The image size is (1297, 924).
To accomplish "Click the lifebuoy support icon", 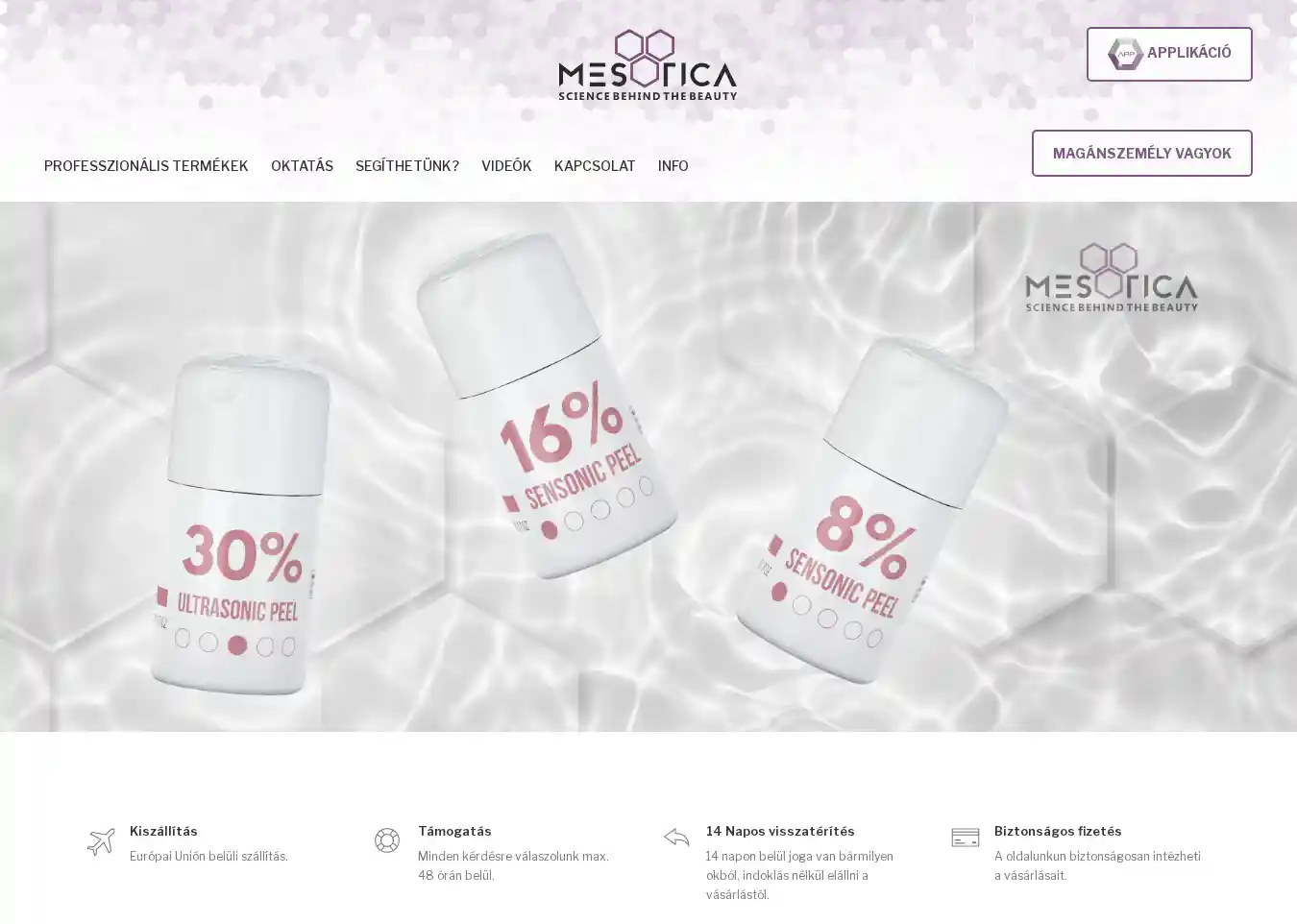I will [387, 840].
